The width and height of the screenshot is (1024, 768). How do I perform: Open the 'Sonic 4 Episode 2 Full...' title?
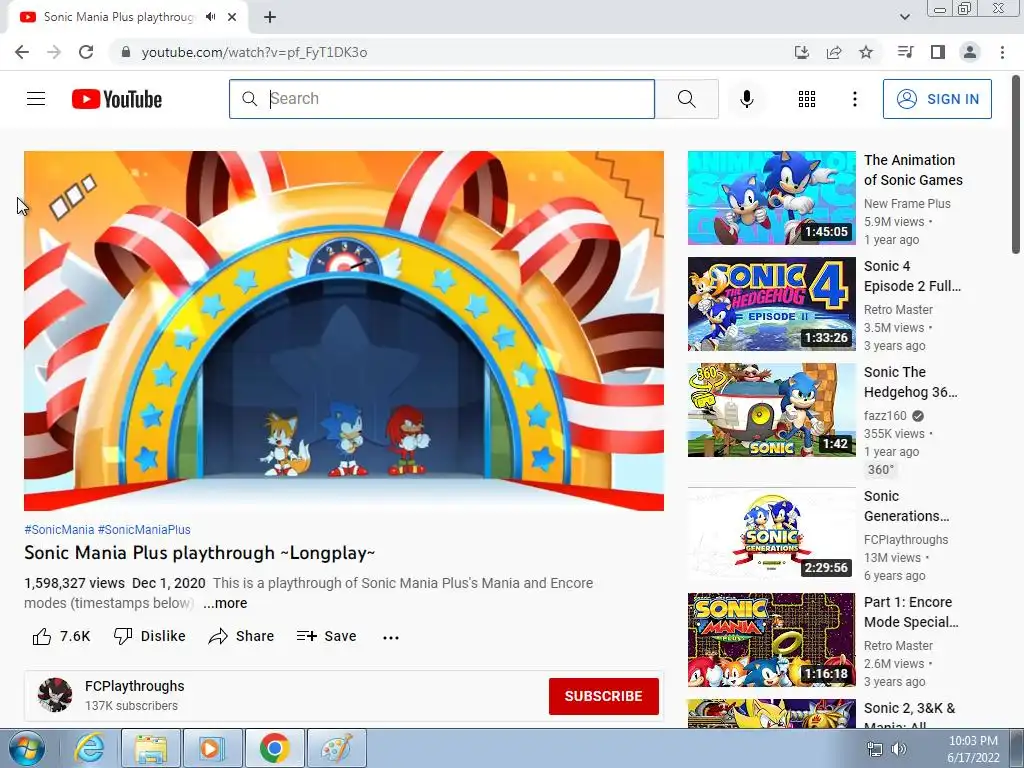(x=912, y=276)
